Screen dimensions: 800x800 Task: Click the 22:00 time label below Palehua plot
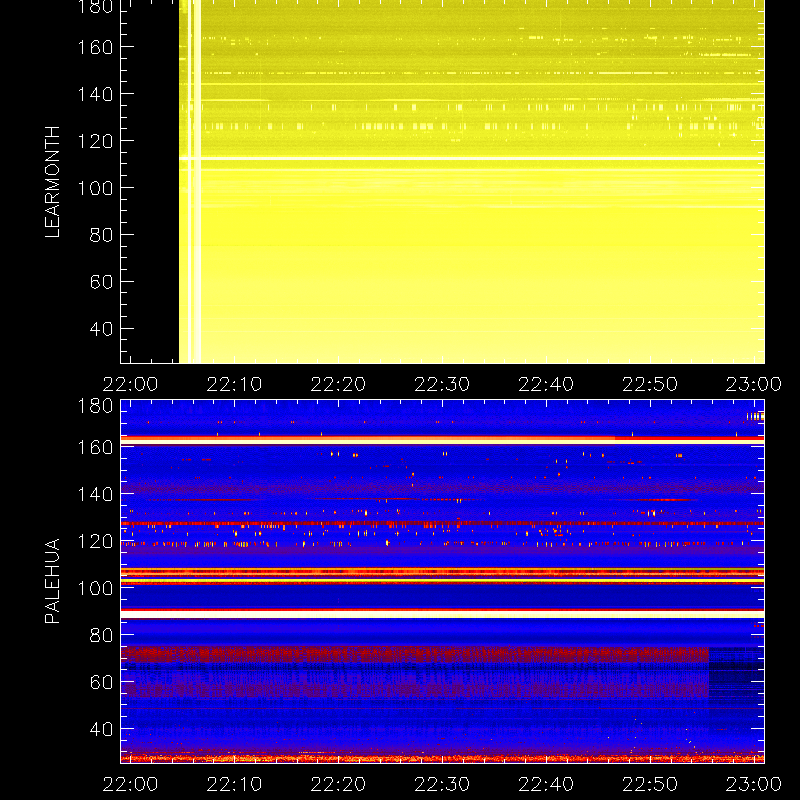[131, 784]
